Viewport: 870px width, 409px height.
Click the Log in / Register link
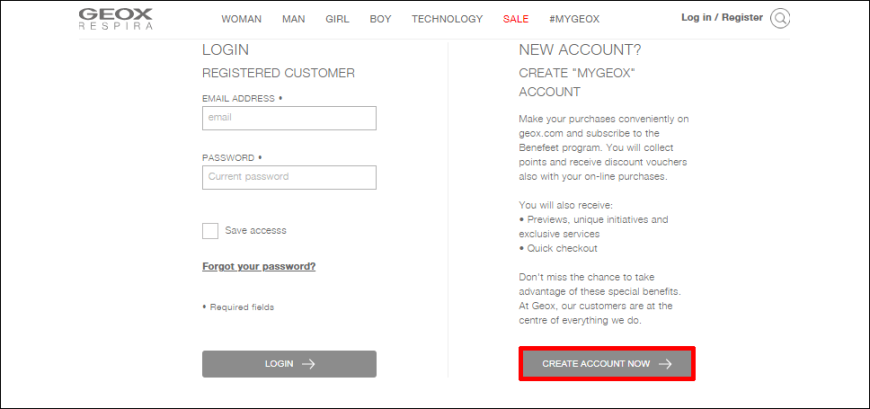[x=722, y=18]
